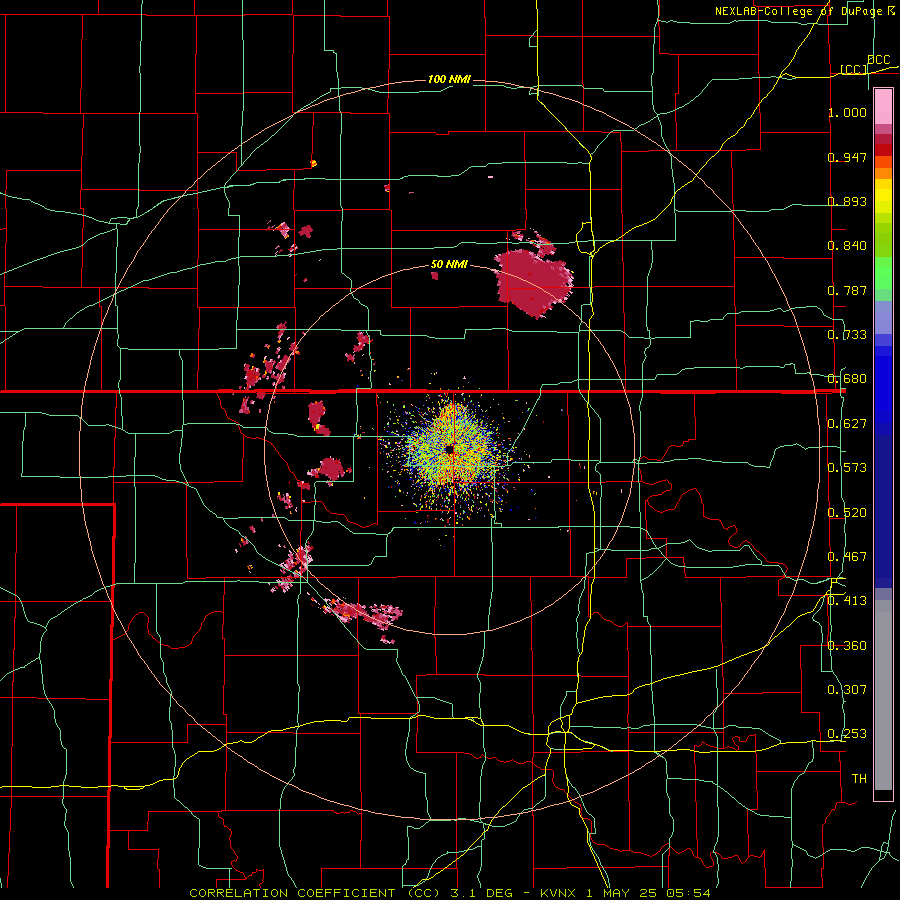The image size is (900, 900).
Task: Click the 100 NMI range ring label
Action: tap(449, 79)
